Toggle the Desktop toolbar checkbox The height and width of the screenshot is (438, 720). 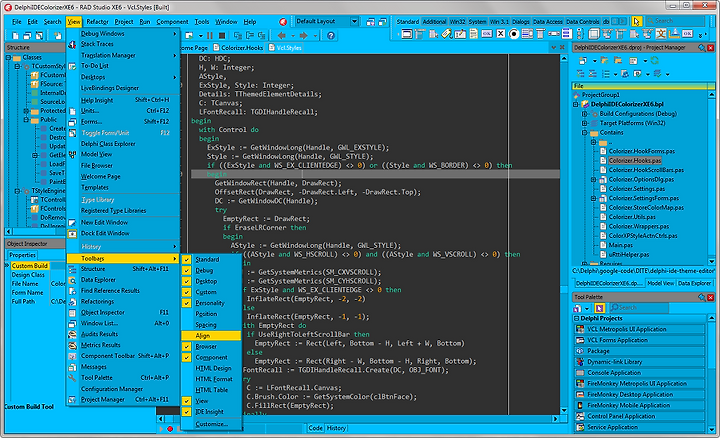pyautogui.click(x=186, y=281)
